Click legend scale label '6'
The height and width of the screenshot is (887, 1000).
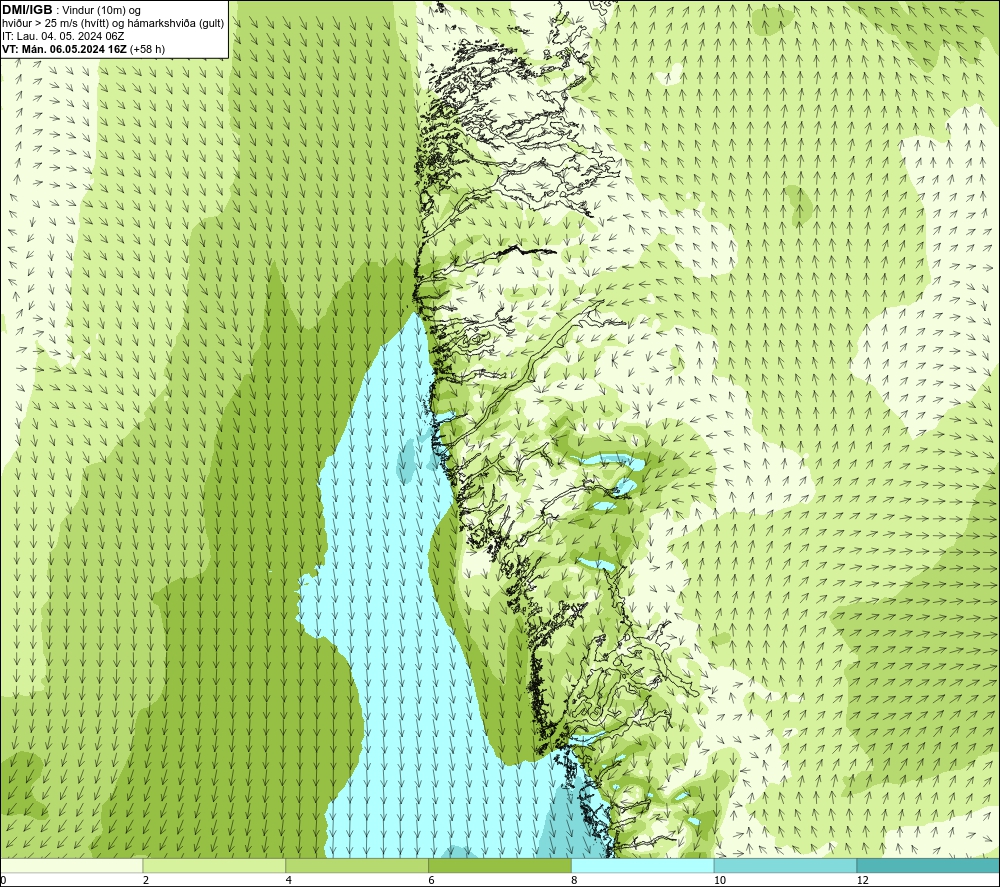pyautogui.click(x=432, y=881)
